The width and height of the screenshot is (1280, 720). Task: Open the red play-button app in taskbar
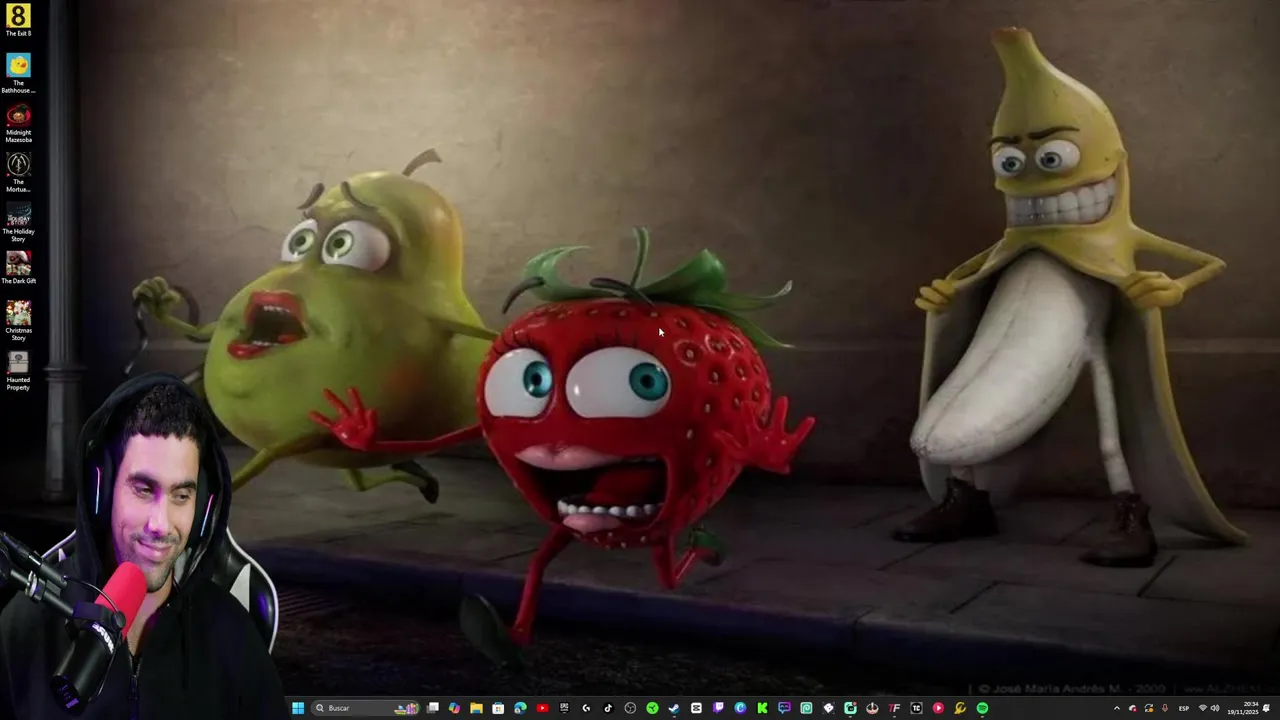point(938,708)
